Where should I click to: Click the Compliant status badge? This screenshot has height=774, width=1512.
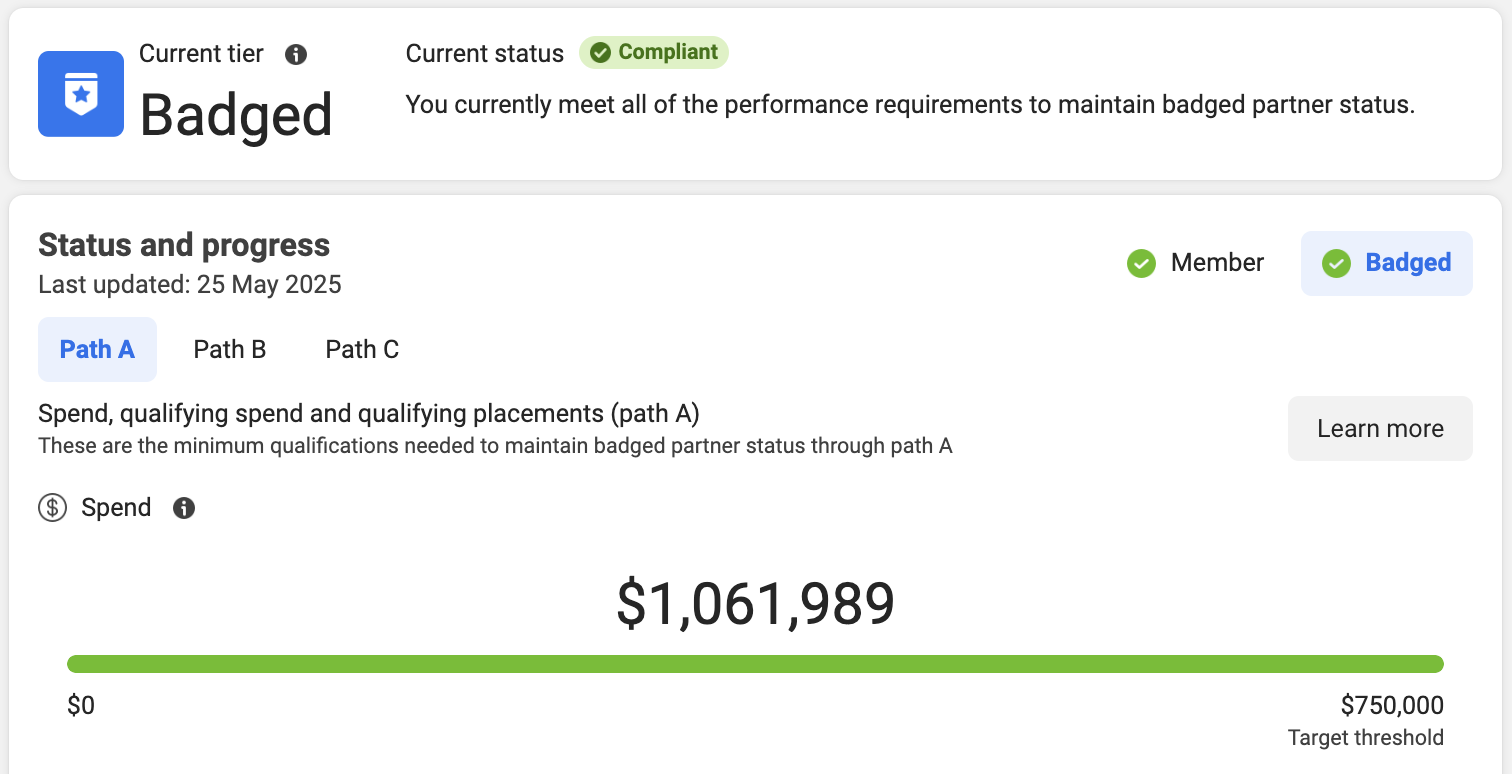(x=654, y=53)
